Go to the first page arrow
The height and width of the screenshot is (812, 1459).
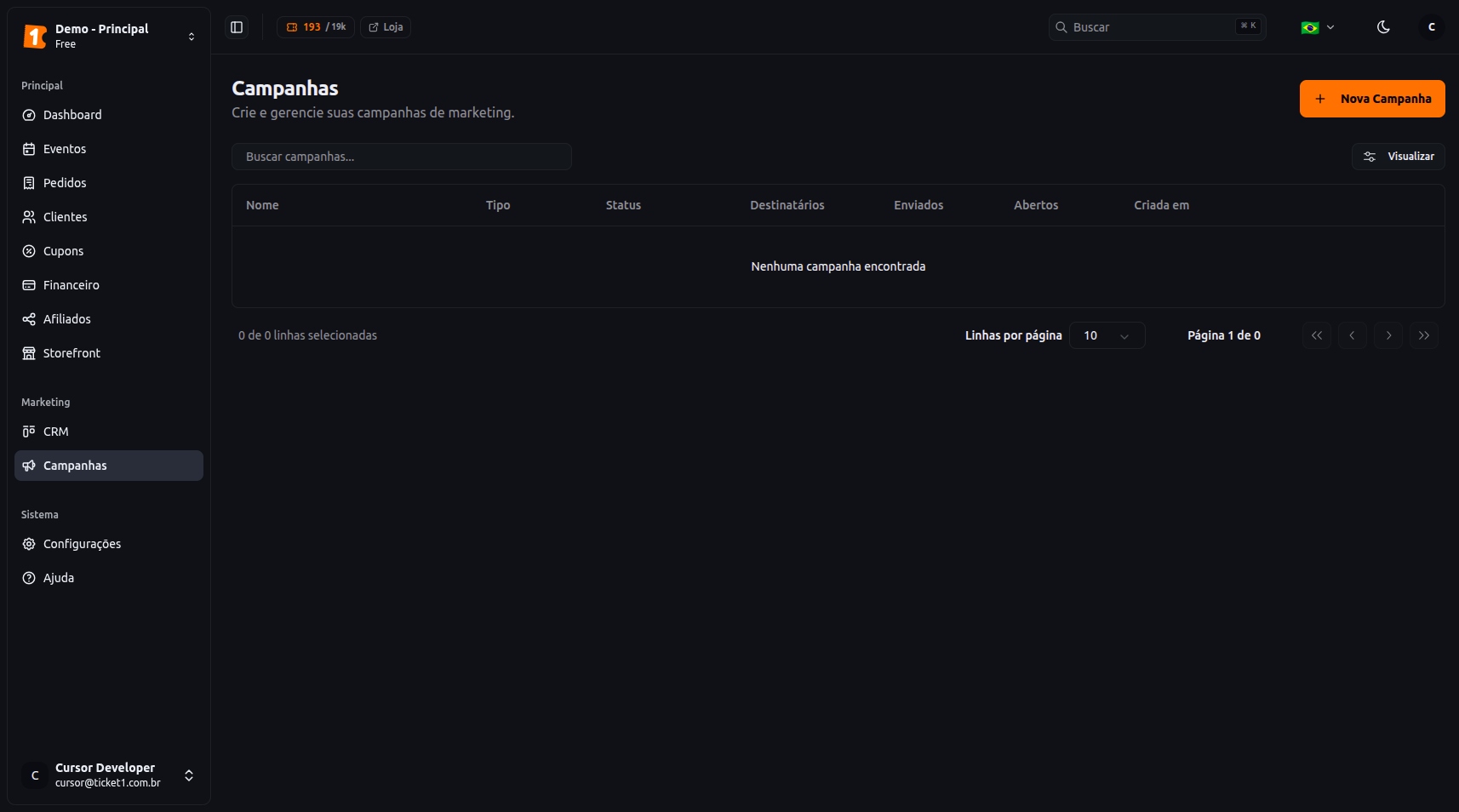point(1317,335)
